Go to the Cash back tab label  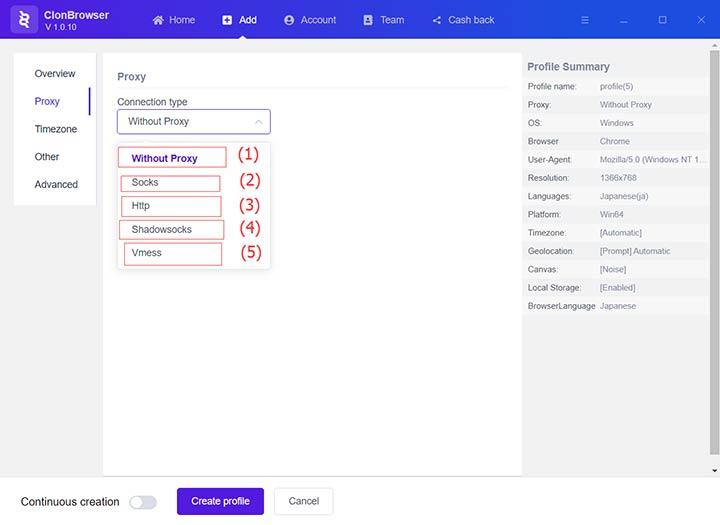(471, 20)
